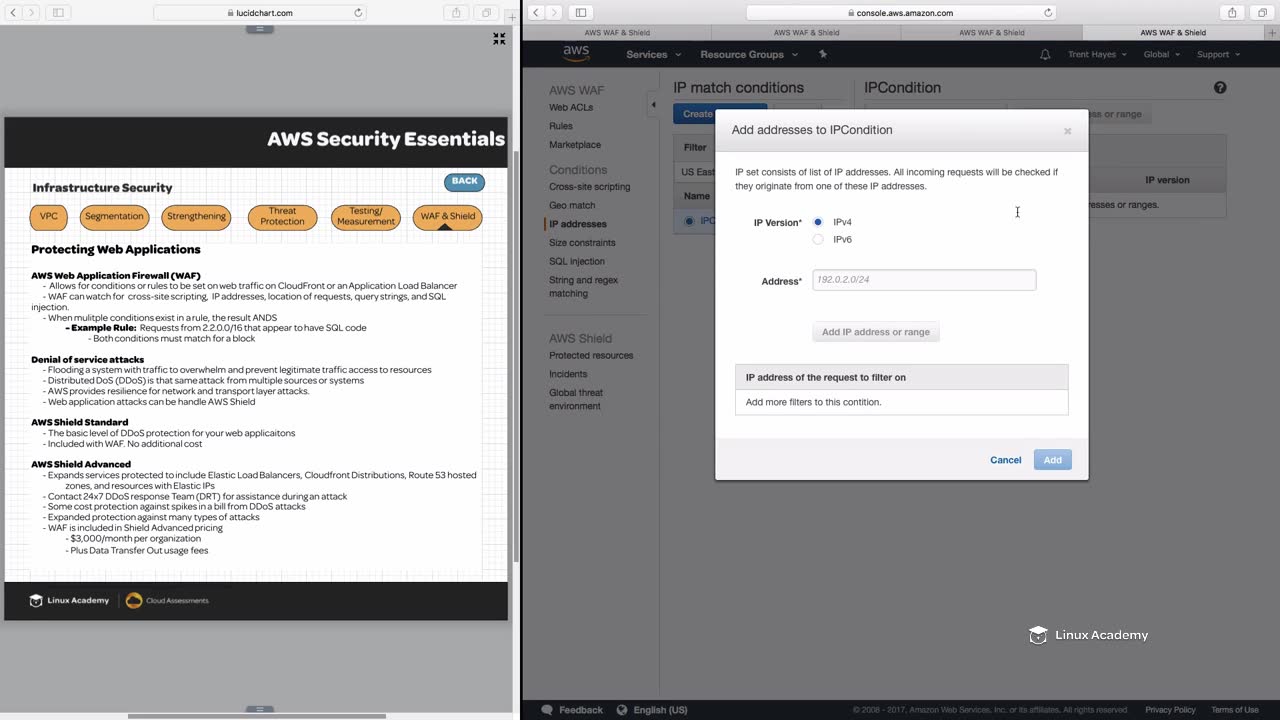The width and height of the screenshot is (1280, 720).
Task: Reload the console.aws.amazon.com page
Action: tap(1048, 13)
